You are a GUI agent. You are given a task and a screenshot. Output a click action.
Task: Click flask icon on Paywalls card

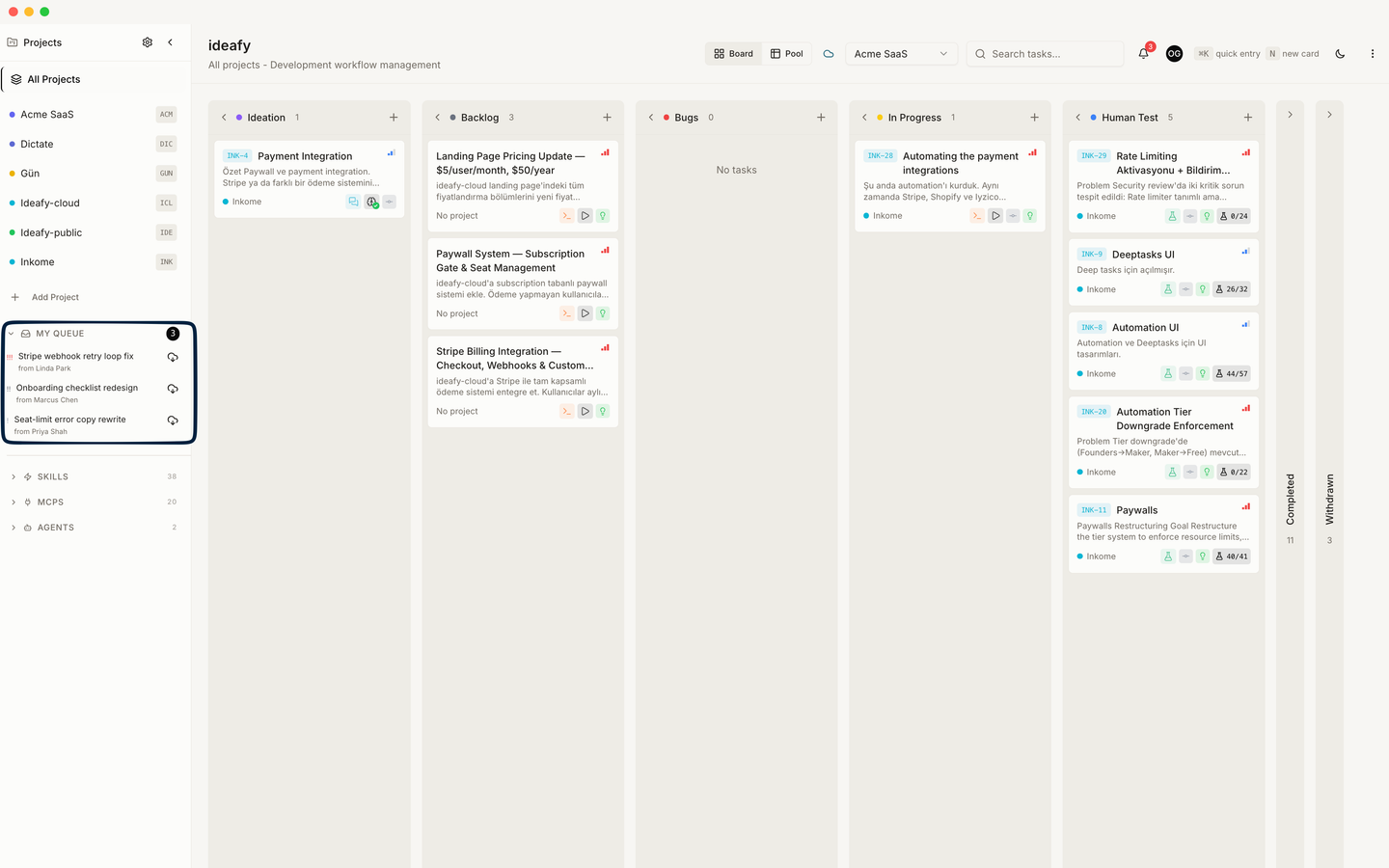[1168, 556]
